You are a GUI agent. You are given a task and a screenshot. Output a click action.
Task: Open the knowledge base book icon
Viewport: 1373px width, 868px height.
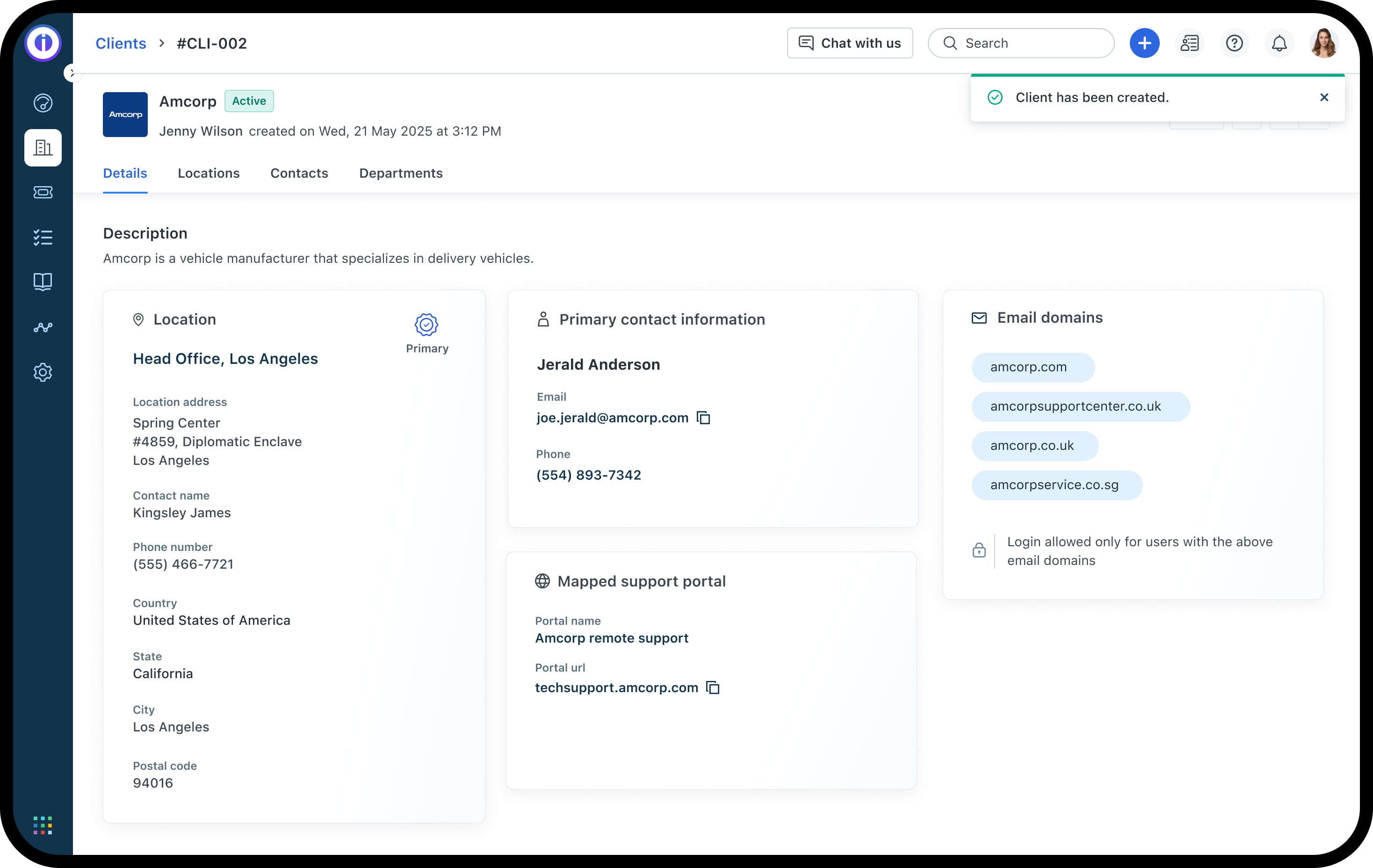click(43, 282)
